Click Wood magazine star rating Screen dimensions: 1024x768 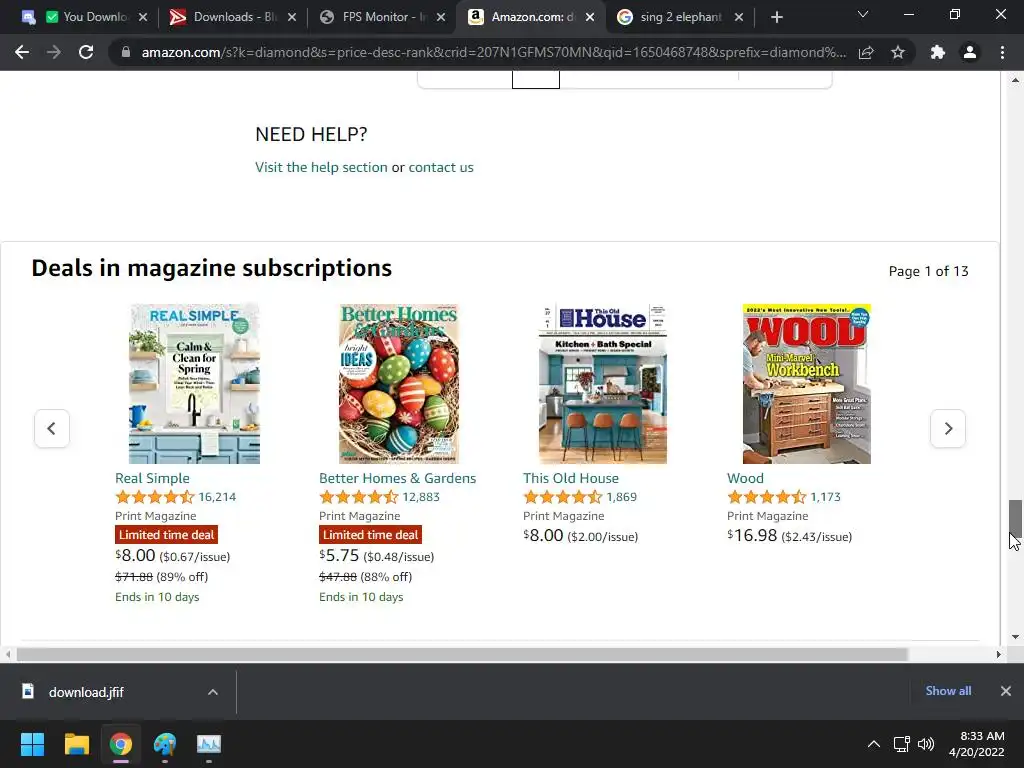tap(767, 497)
